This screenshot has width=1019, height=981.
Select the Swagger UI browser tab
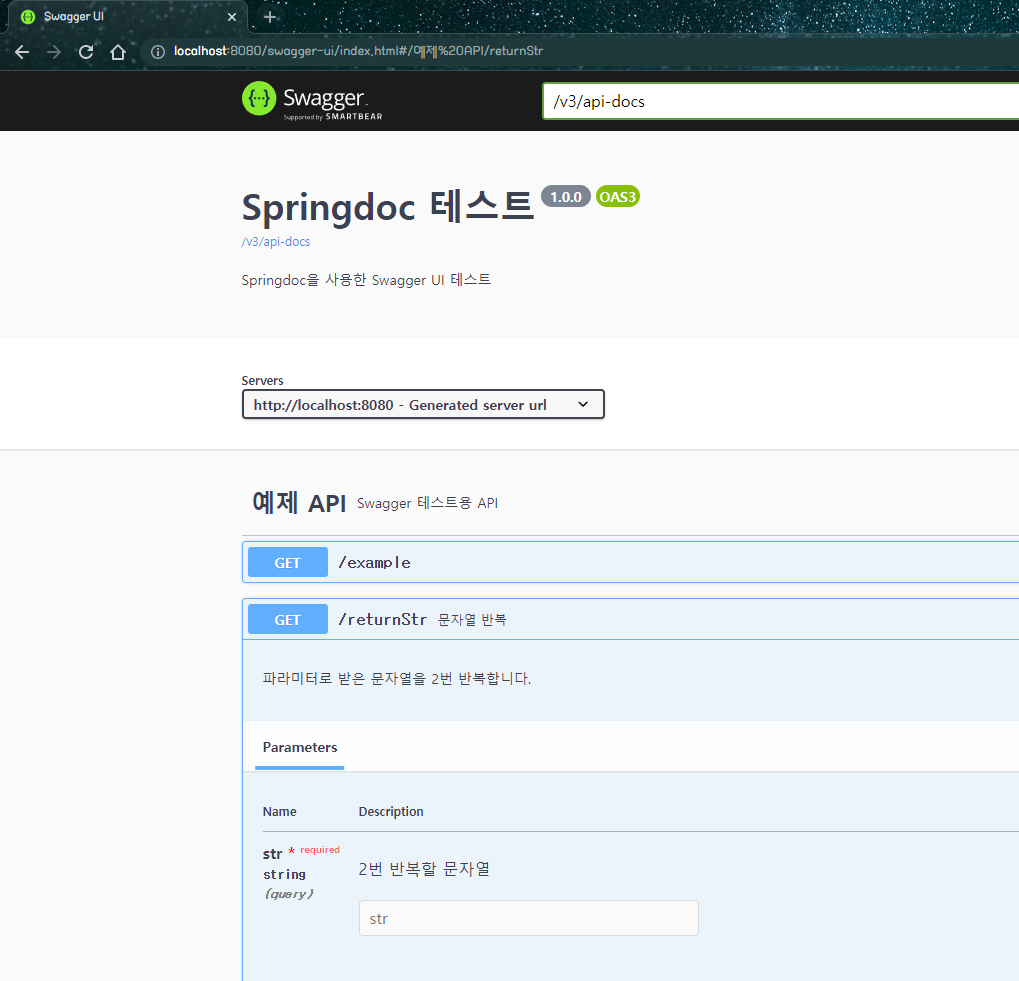click(127, 17)
